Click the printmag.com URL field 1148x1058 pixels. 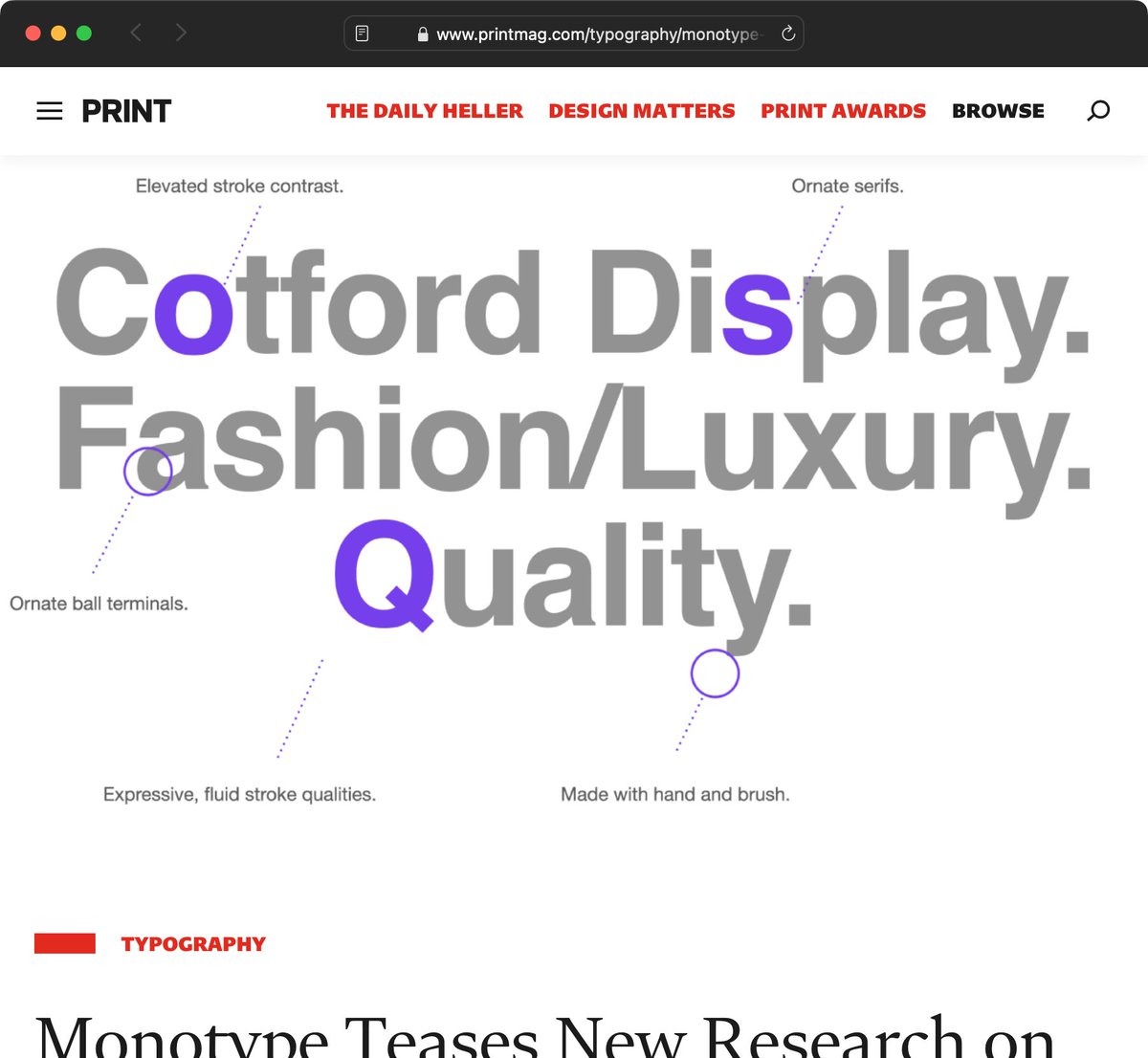(x=574, y=33)
